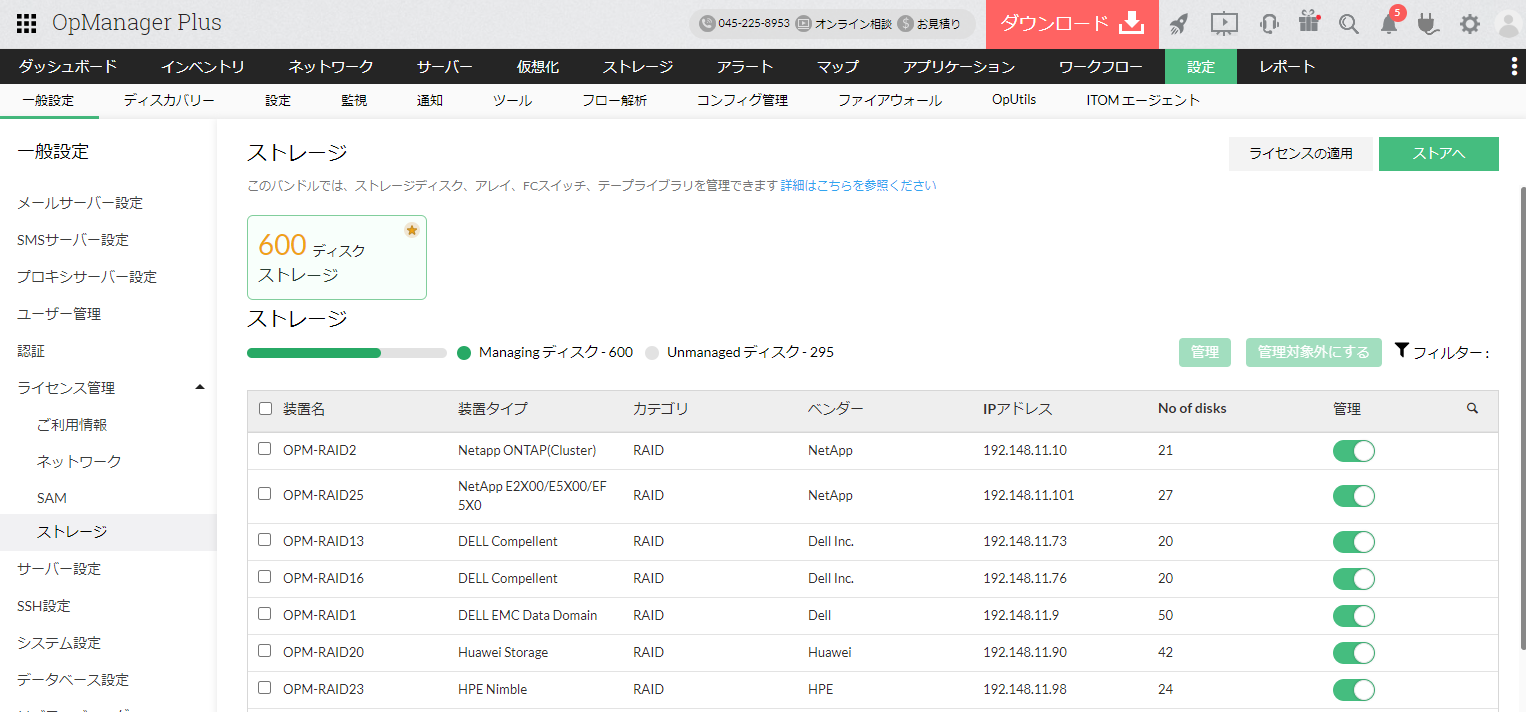Switch to the アラート main tab
Screen dimensions: 1526x712
(x=745, y=67)
